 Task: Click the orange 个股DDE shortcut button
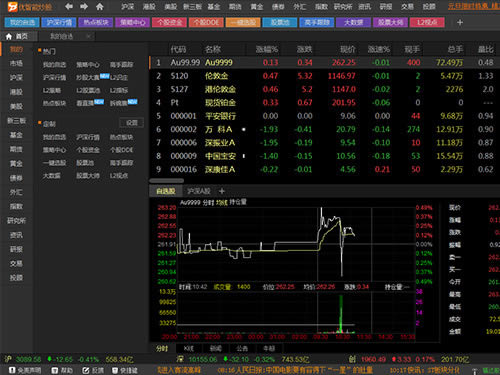(206, 22)
